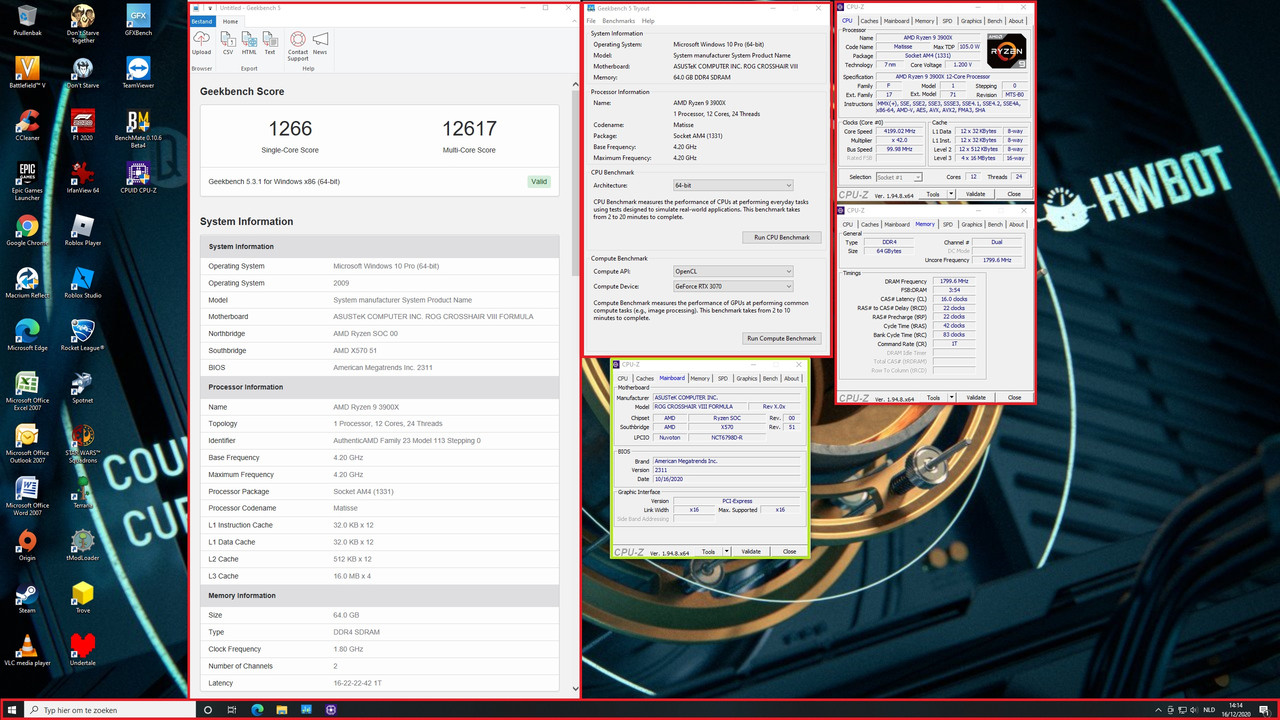Viewport: 1280px width, 720px height.
Task: Click Validate in CPU-Z CPU window
Action: [x=975, y=194]
